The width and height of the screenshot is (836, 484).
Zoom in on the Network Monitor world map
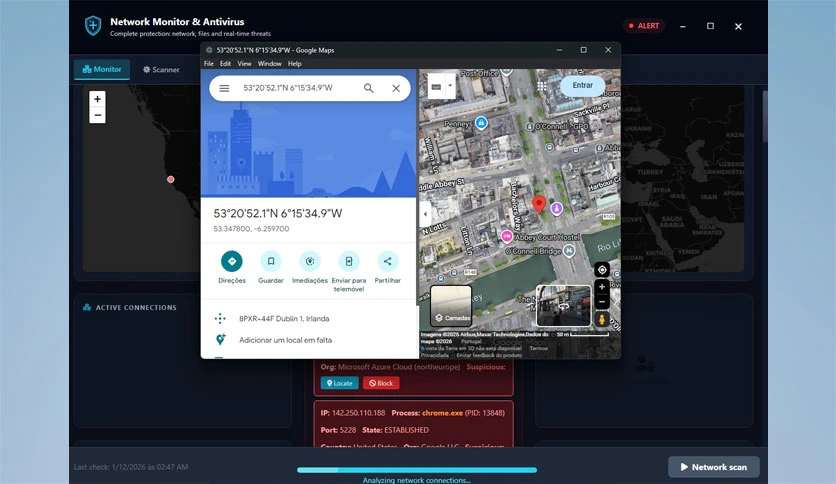(x=97, y=99)
